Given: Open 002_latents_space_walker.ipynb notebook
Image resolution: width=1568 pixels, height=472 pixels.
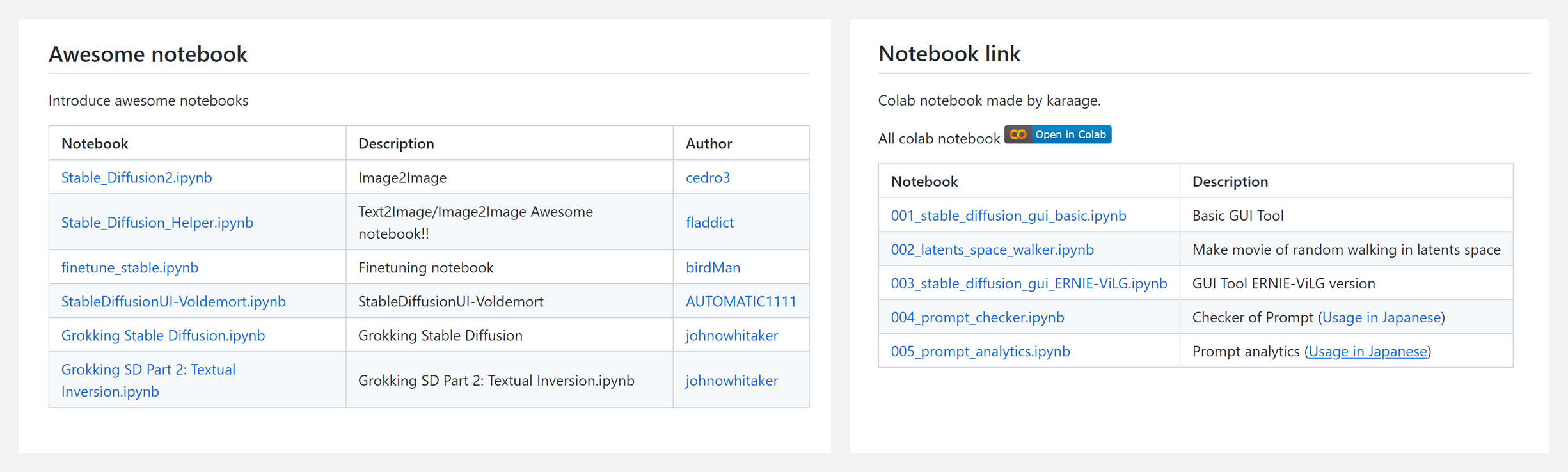Looking at the screenshot, I should pos(992,249).
